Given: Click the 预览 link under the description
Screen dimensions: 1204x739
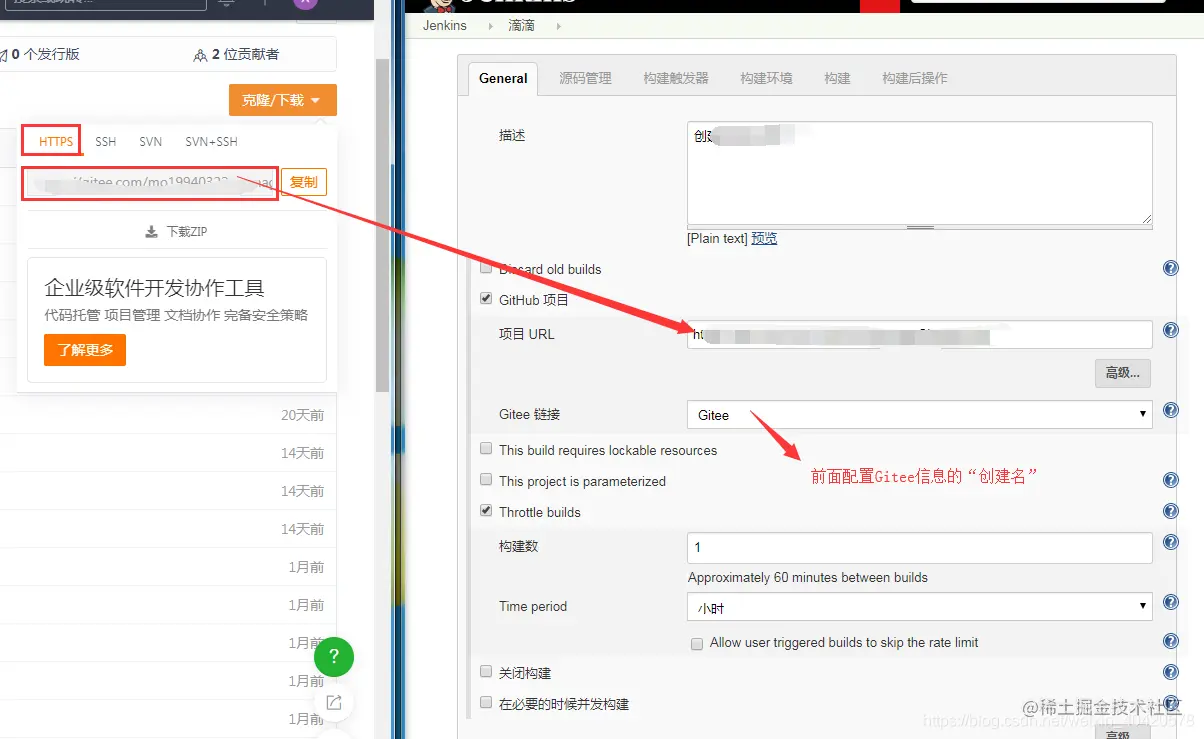Looking at the screenshot, I should (764, 238).
